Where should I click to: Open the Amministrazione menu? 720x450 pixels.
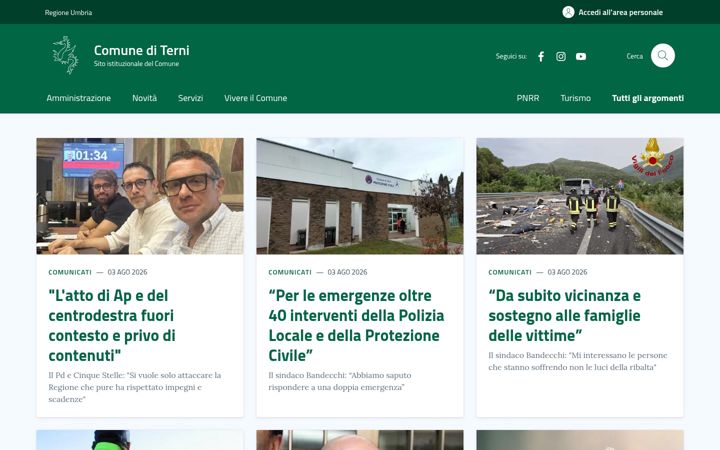[79, 98]
